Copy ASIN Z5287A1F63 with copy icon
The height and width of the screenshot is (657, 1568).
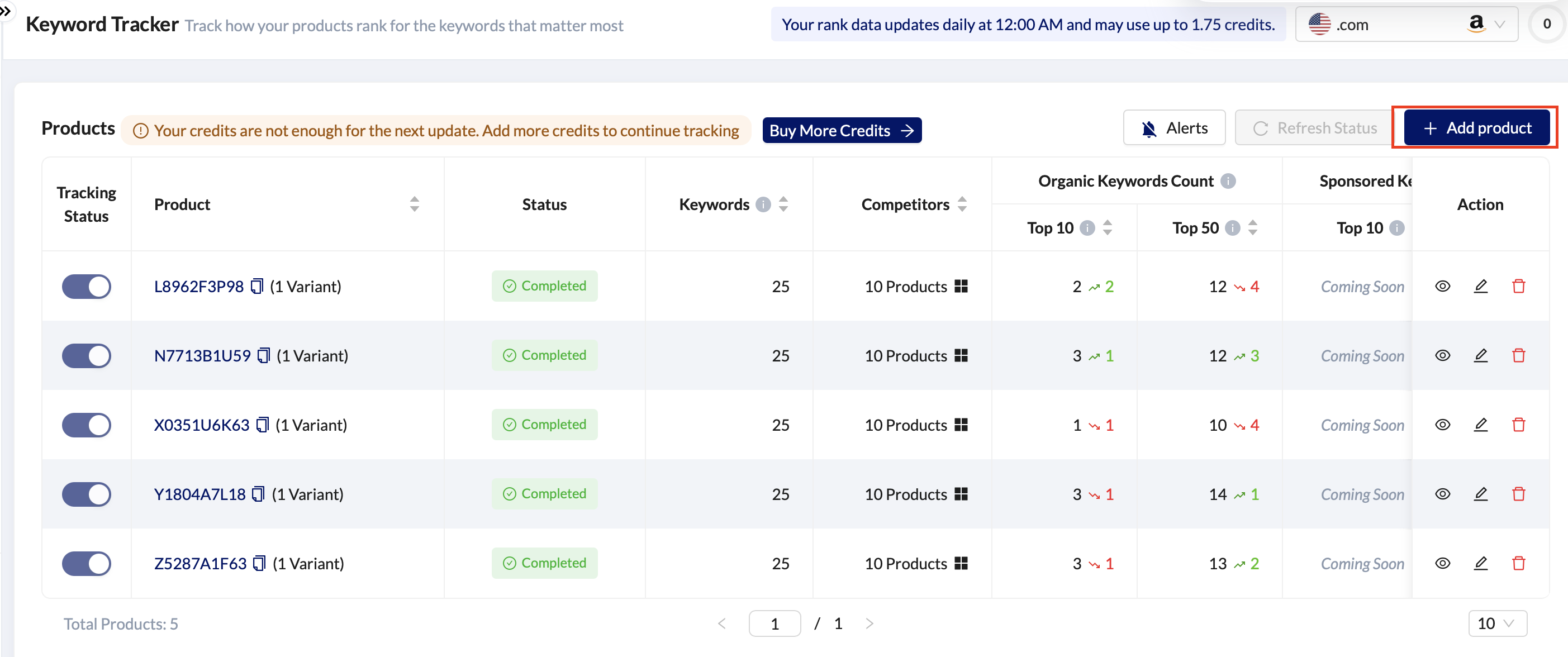[259, 563]
